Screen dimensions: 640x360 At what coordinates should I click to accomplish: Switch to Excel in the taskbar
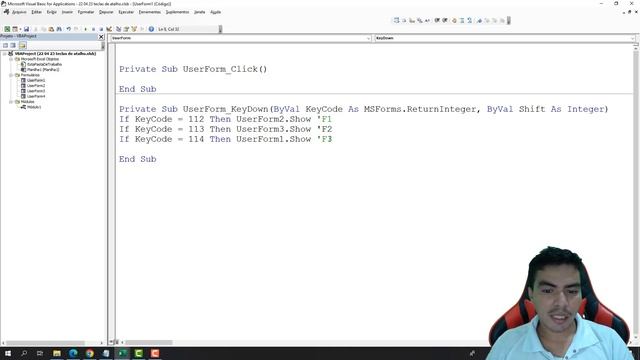[x=122, y=353]
